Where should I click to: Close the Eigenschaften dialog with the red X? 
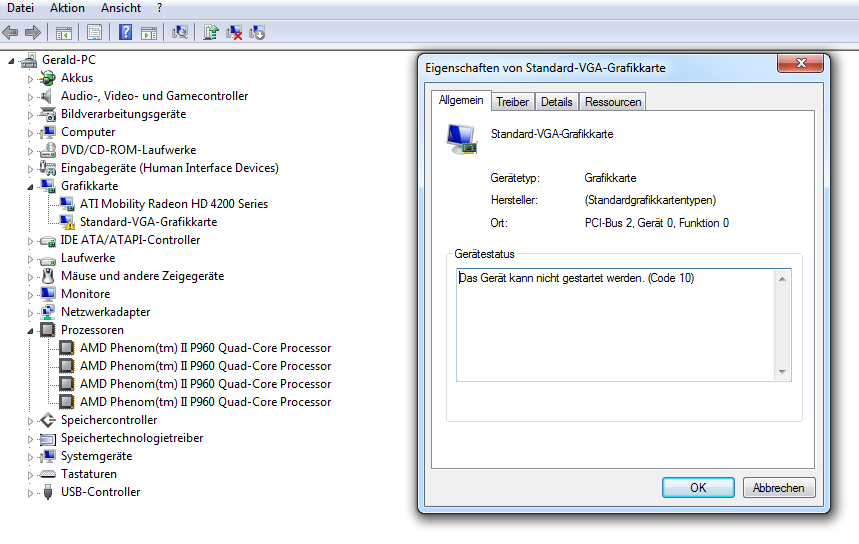(x=800, y=63)
